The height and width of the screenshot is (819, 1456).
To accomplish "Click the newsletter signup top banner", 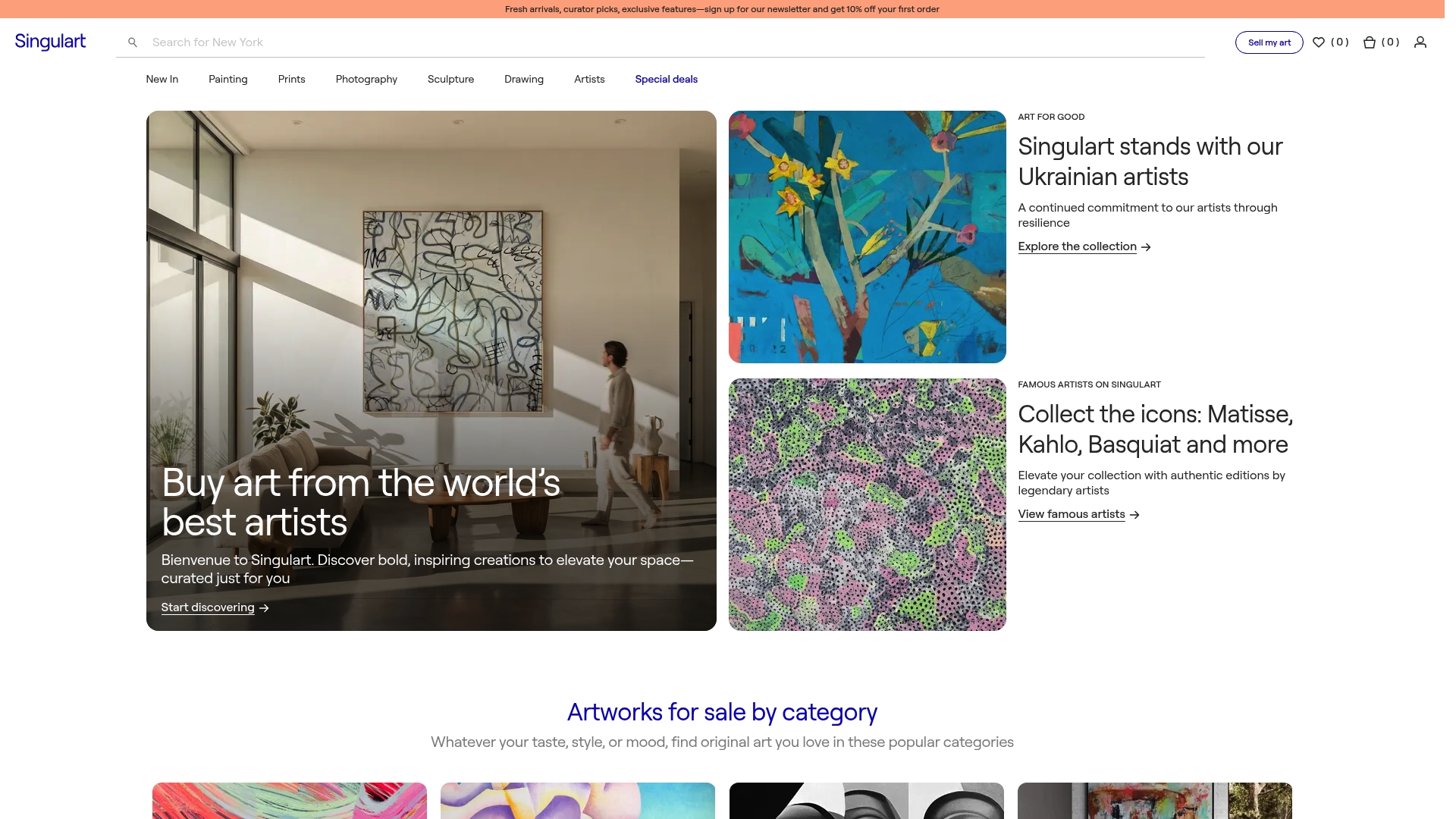I will pos(722,9).
